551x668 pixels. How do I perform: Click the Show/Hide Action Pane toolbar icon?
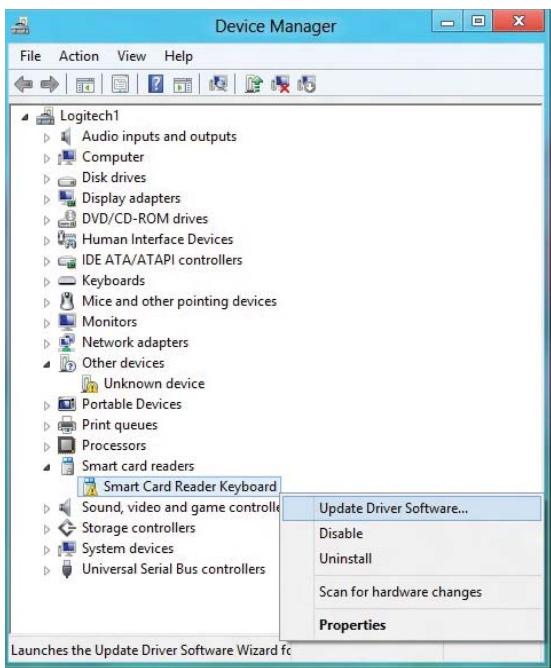(182, 84)
